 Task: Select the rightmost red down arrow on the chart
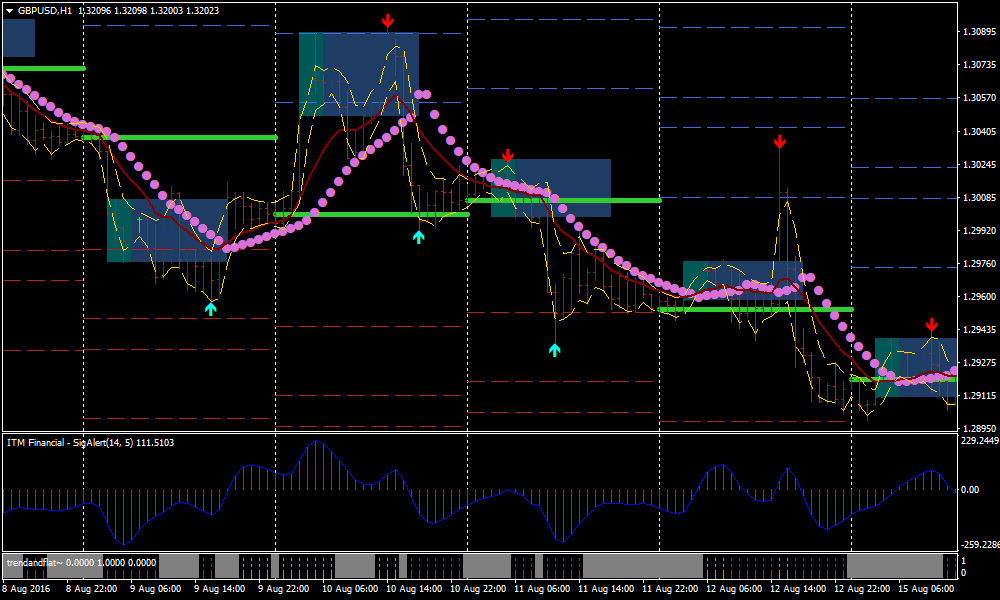point(931,325)
